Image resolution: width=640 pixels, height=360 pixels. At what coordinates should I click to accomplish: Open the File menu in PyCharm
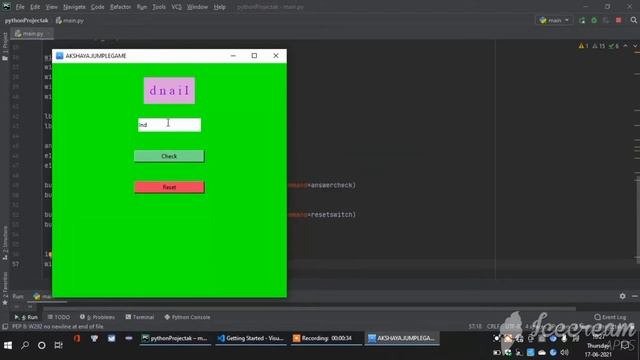click(x=20, y=7)
